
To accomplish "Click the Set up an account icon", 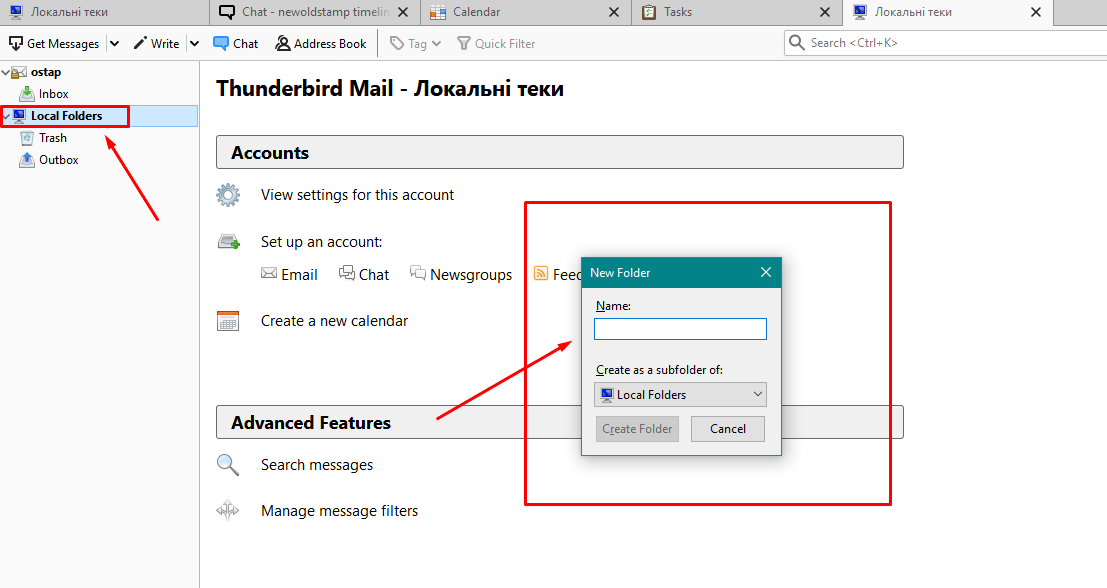I will [229, 242].
